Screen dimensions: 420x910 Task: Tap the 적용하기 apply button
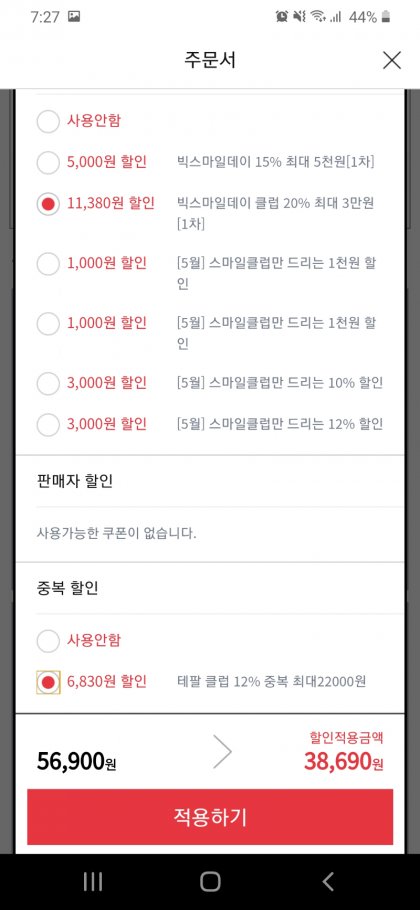point(210,817)
